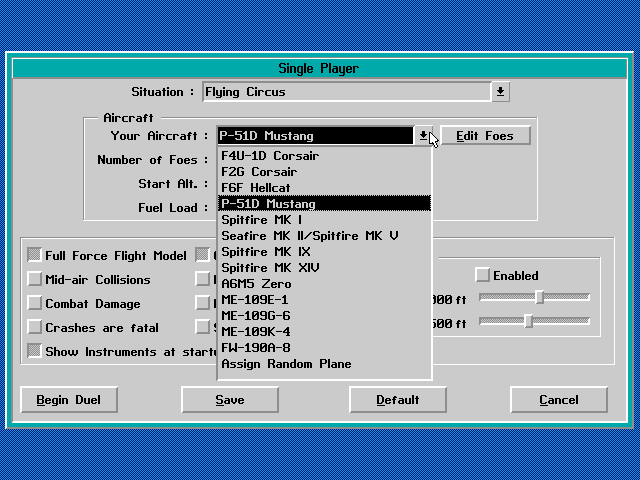This screenshot has height=480, width=640.
Task: Click the Number of Foes label
Action: point(153,160)
